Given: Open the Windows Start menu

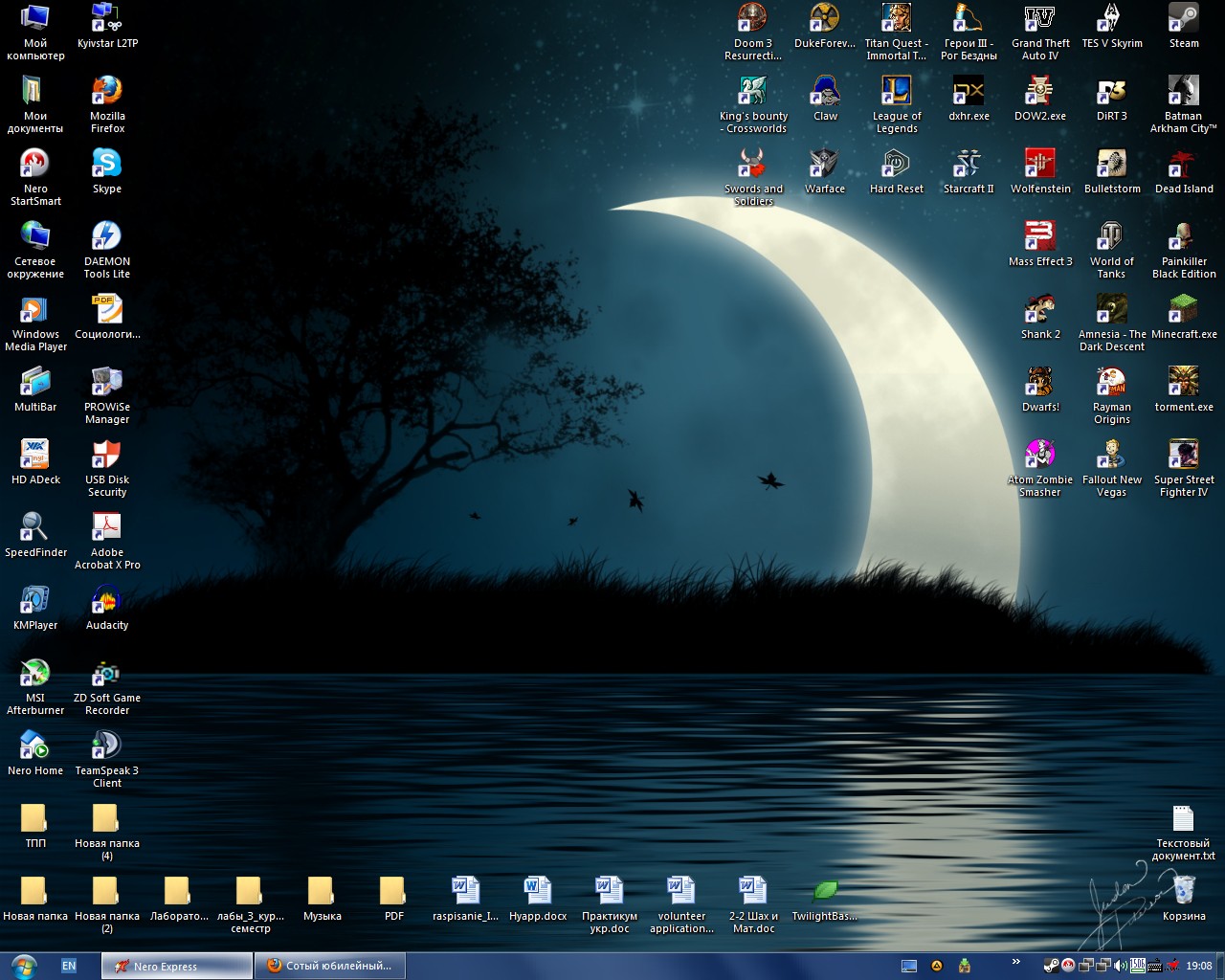Looking at the screenshot, I should click(x=23, y=966).
